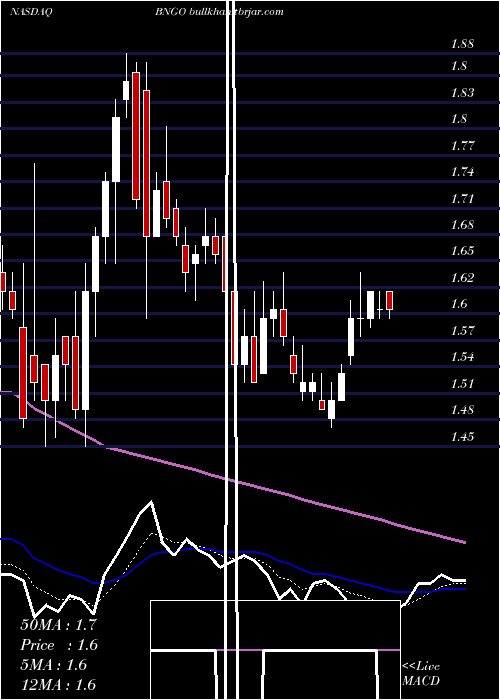Click the 12MA : 1.6 readout

pos(58,685)
